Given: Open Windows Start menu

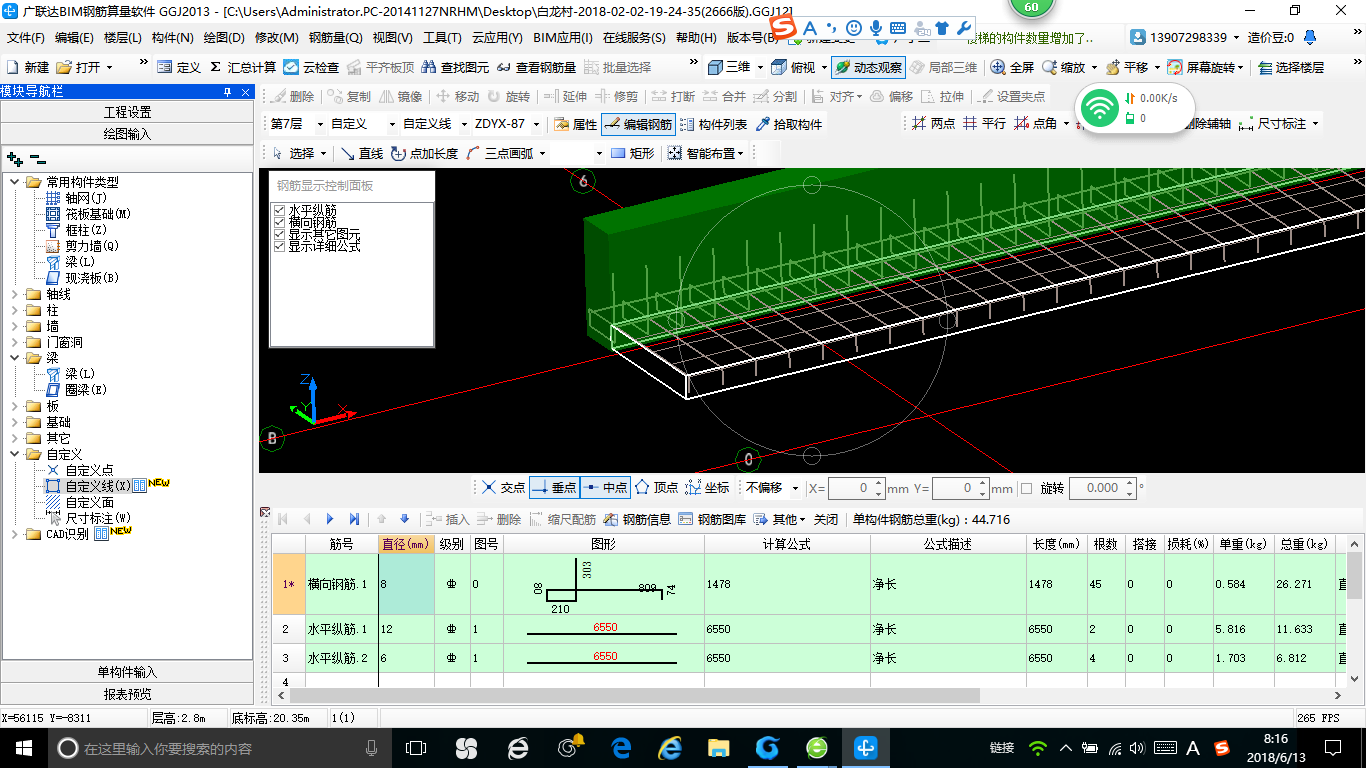Looking at the screenshot, I should 22,747.
